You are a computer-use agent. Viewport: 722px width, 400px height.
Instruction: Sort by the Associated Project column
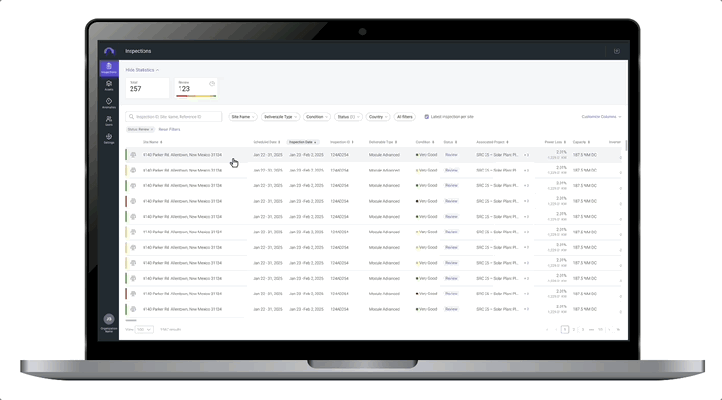(x=492, y=142)
